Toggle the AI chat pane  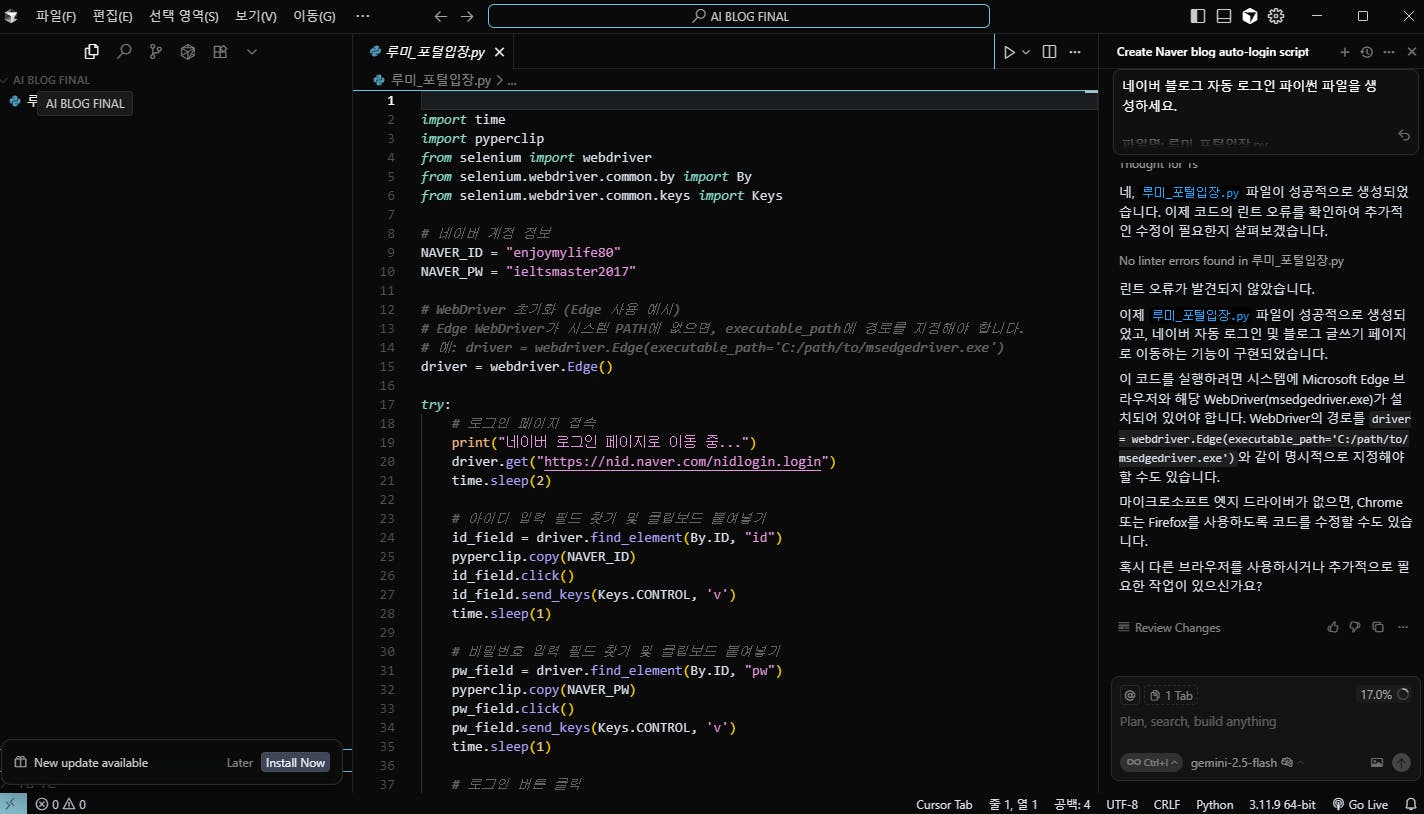click(1250, 16)
